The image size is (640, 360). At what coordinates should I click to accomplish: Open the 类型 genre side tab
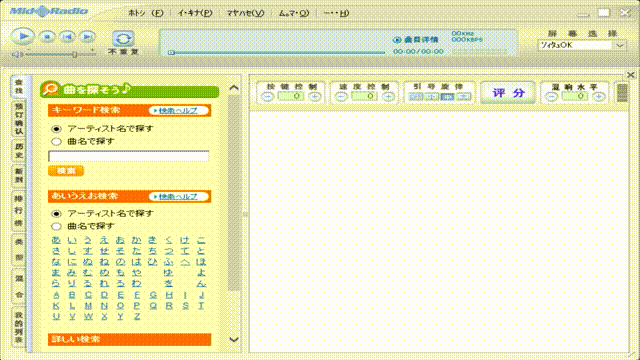tap(19, 250)
